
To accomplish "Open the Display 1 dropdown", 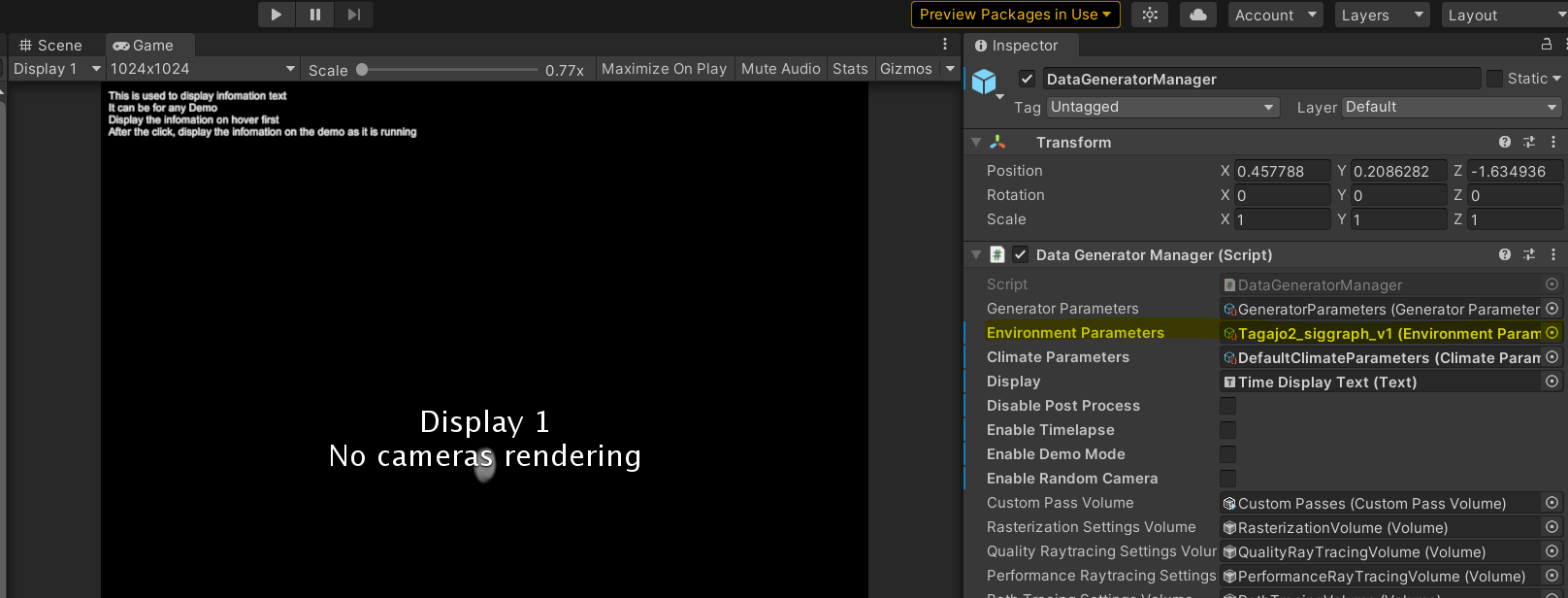I will pyautogui.click(x=56, y=69).
